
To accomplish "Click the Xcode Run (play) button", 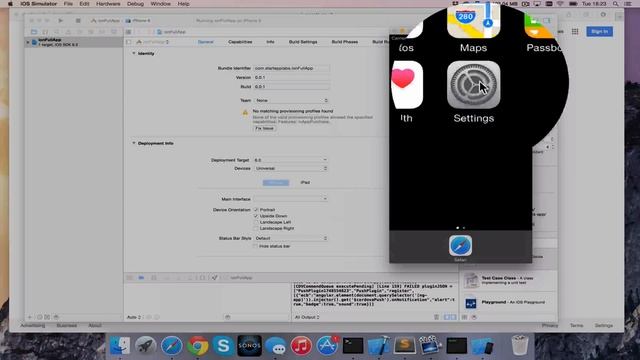I will 60,20.
